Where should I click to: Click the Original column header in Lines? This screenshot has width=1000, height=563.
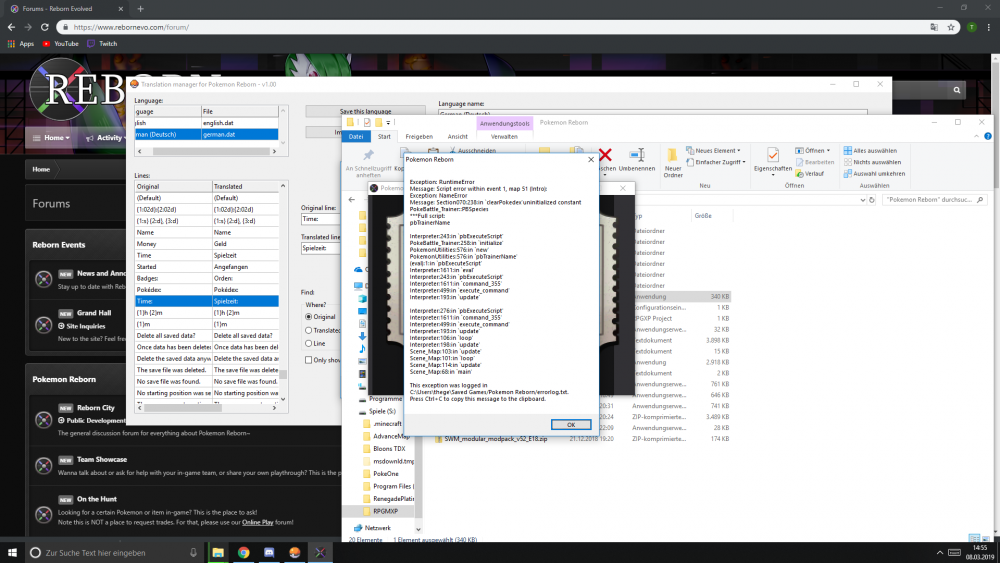click(173, 186)
